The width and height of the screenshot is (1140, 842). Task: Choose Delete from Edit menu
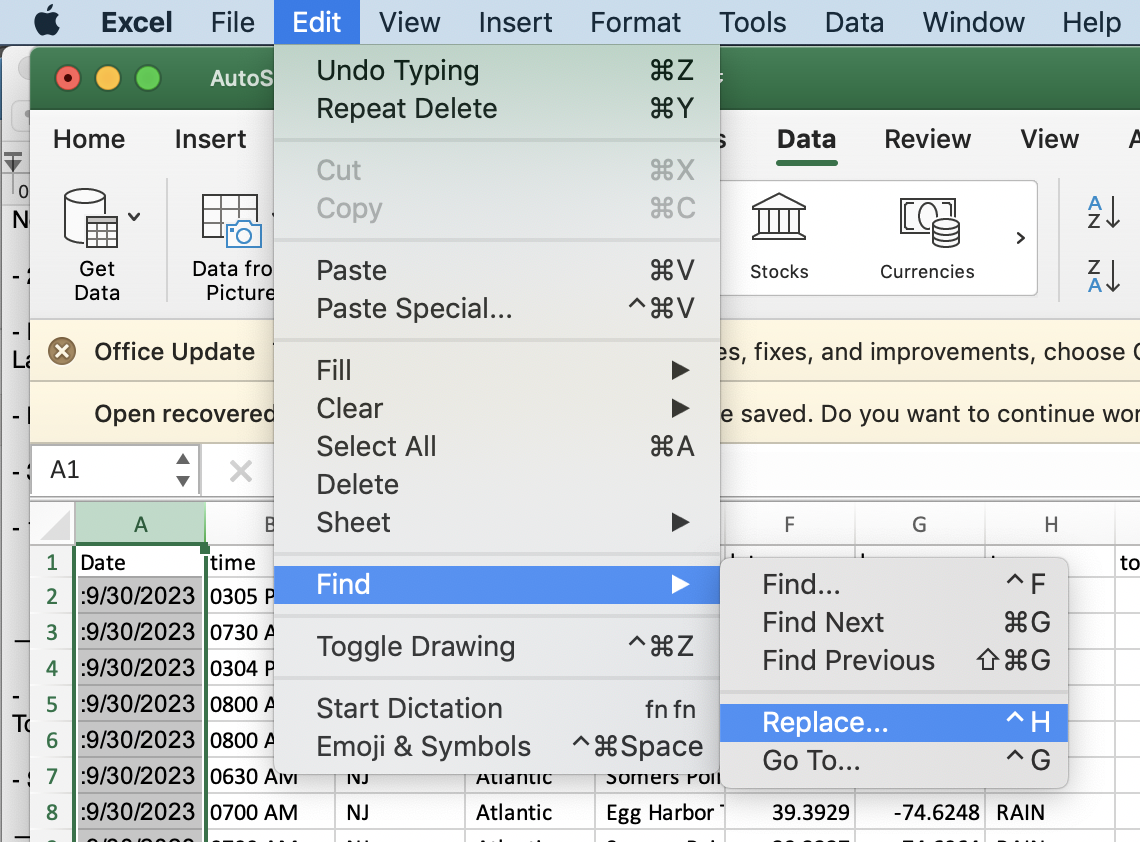click(x=497, y=484)
